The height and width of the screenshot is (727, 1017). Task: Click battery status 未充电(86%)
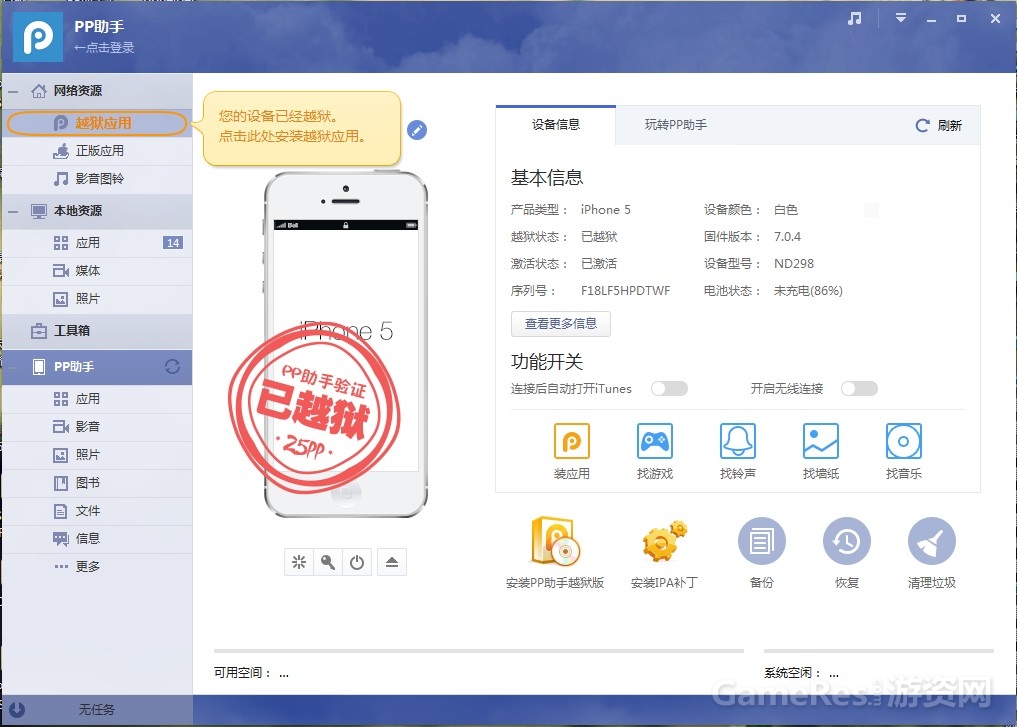coord(808,291)
